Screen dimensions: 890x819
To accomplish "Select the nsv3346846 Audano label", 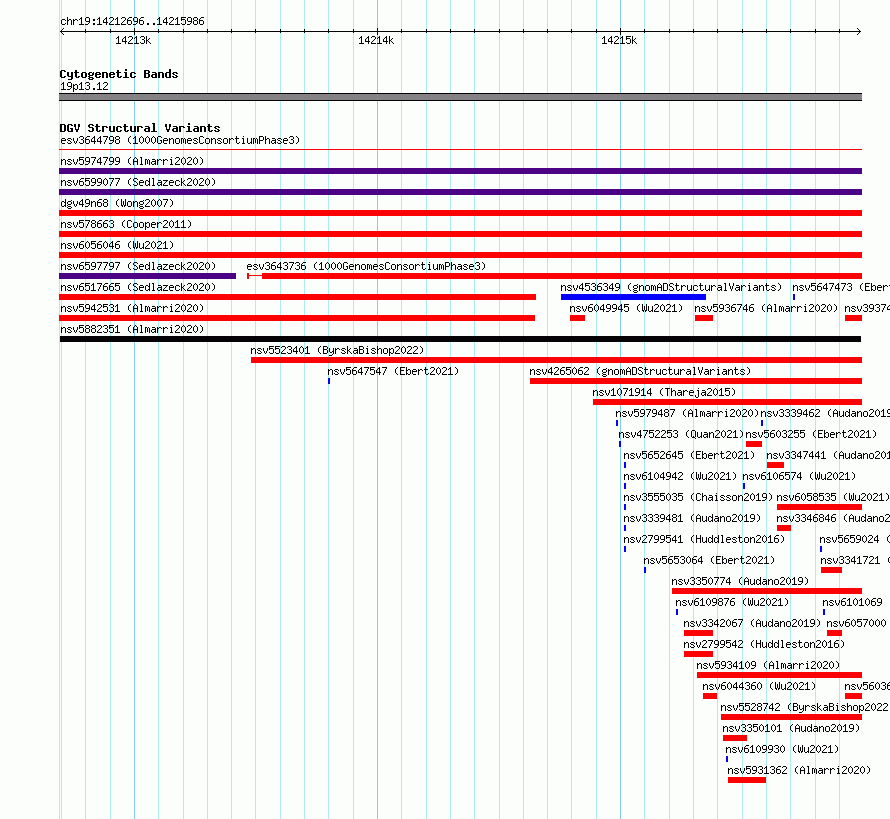I will click(833, 518).
